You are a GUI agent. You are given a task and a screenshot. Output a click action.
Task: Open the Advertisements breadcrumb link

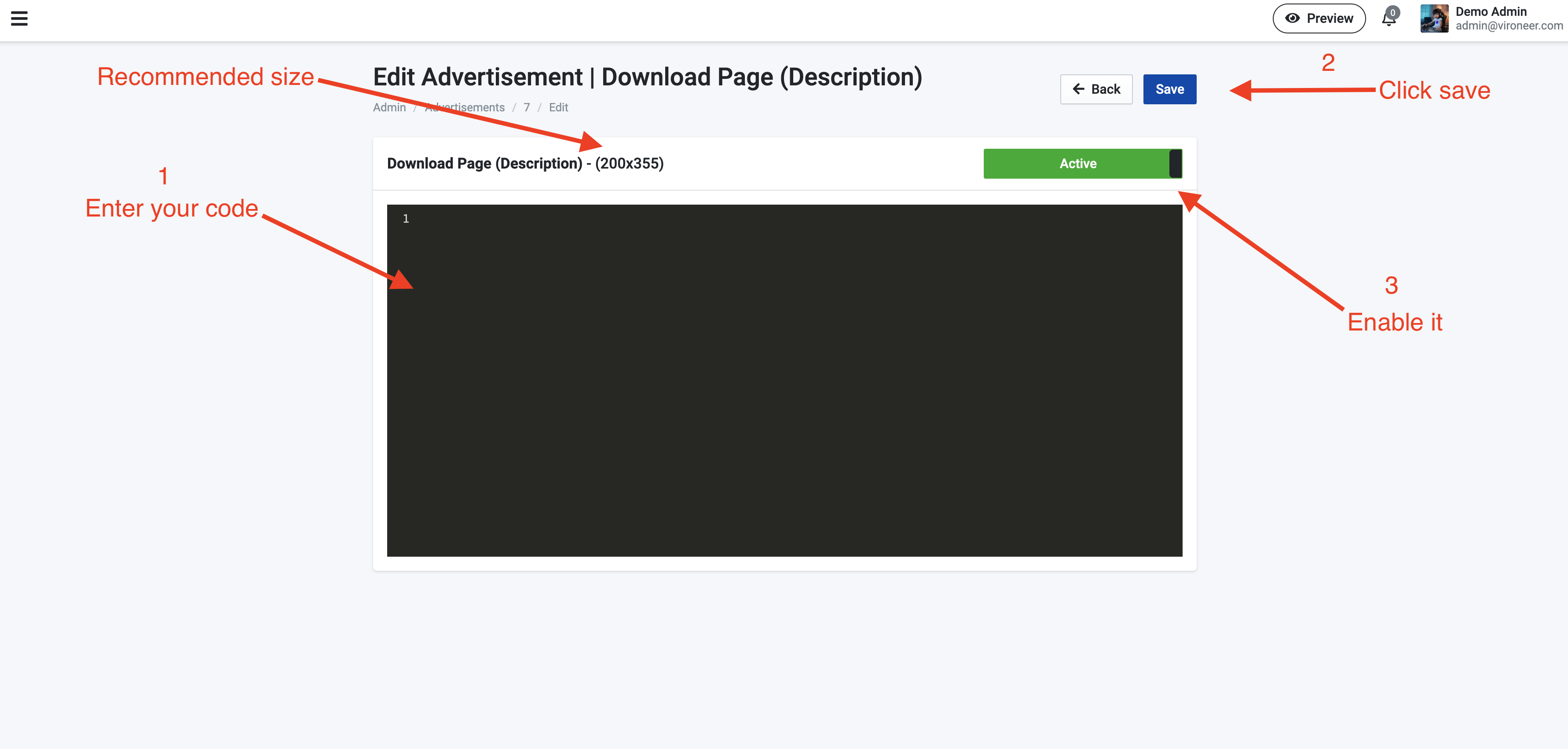(x=481, y=107)
